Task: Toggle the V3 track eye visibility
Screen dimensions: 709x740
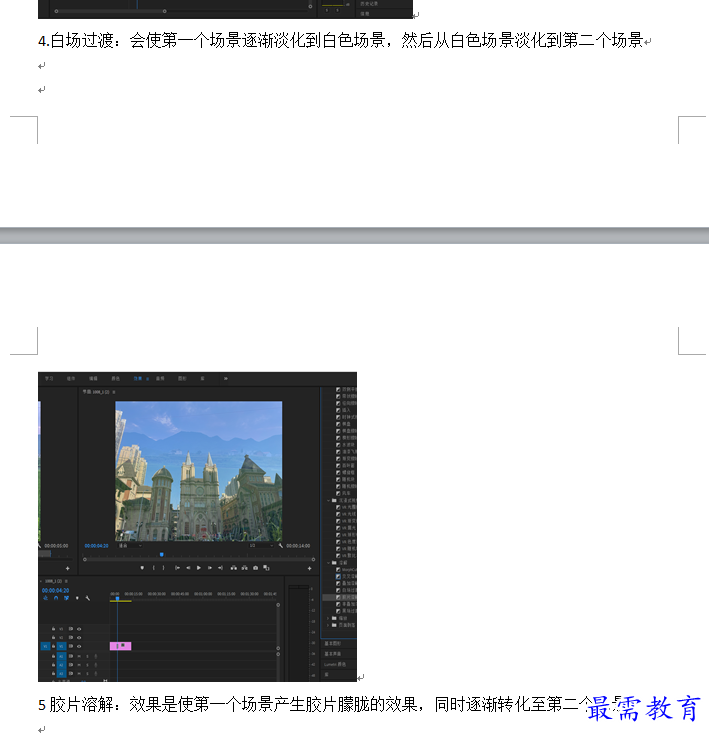Action: (79, 629)
